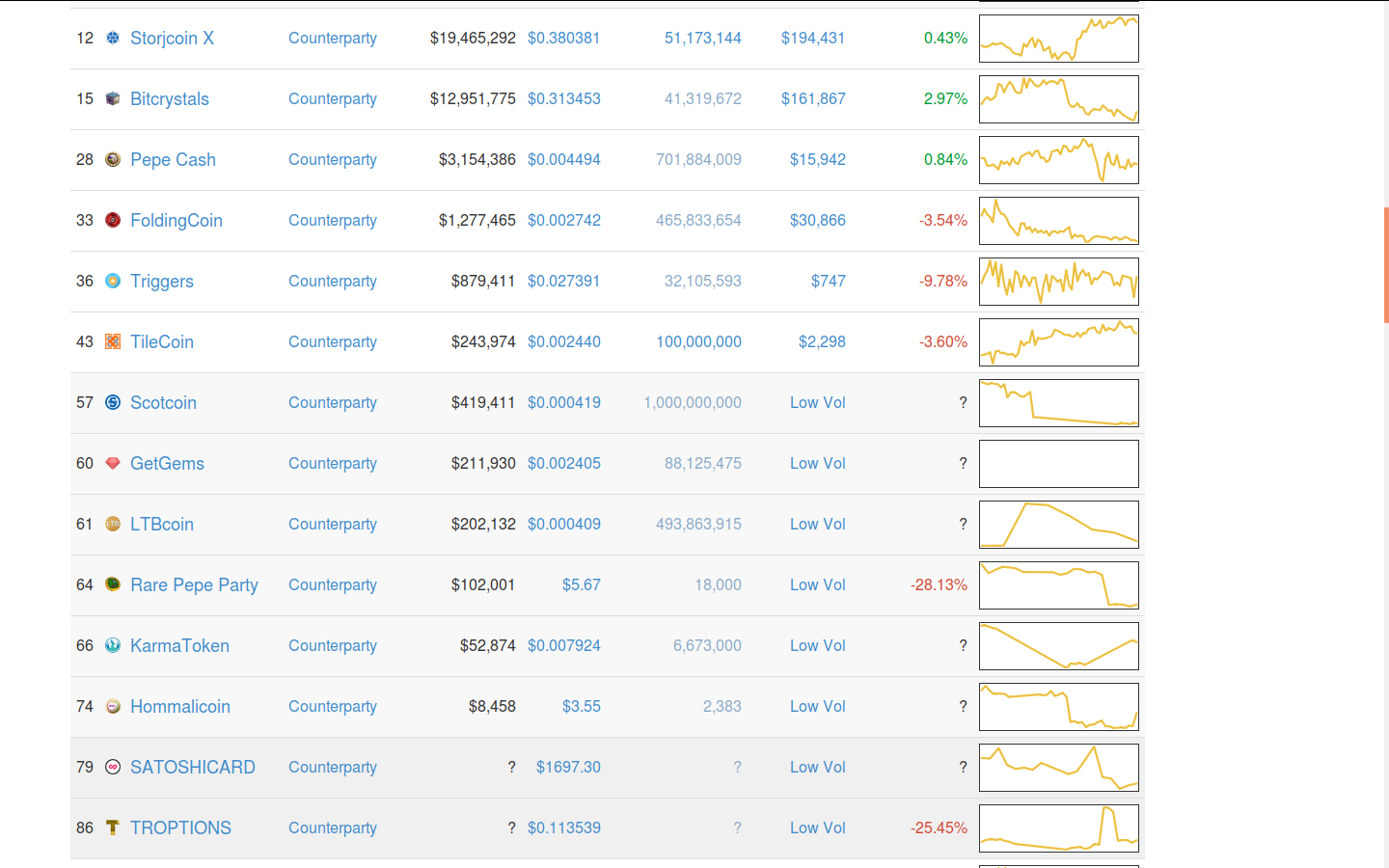The width and height of the screenshot is (1389, 868).
Task: Open the Triggers coin link
Action: [x=162, y=281]
